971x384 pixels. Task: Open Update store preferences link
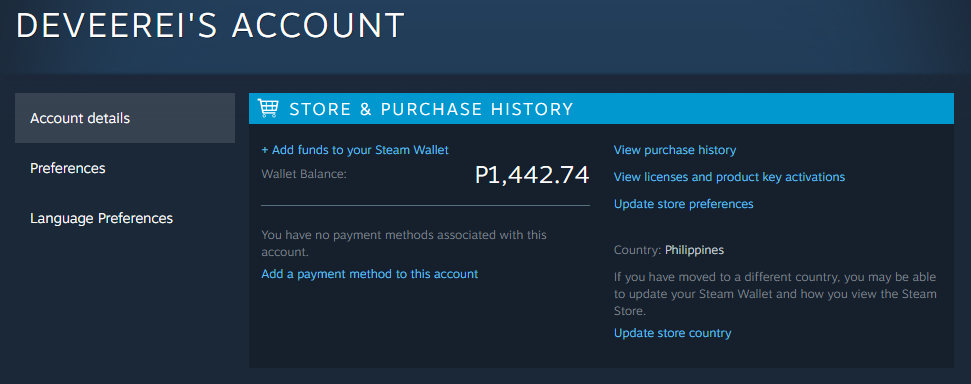click(683, 204)
